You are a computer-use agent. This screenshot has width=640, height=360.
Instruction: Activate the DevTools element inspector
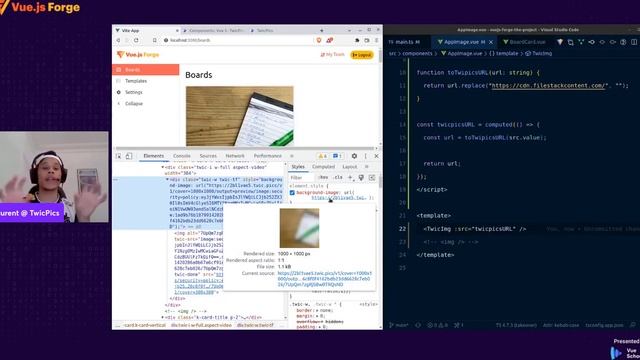point(118,156)
